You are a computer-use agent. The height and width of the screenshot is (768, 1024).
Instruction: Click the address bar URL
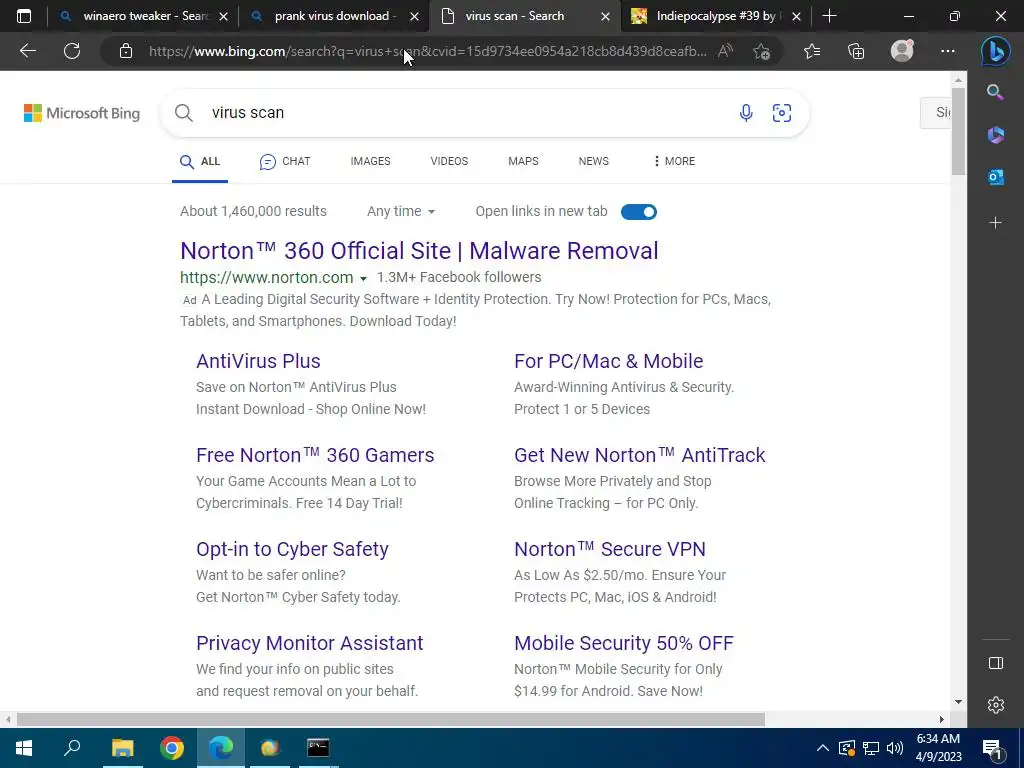click(427, 51)
